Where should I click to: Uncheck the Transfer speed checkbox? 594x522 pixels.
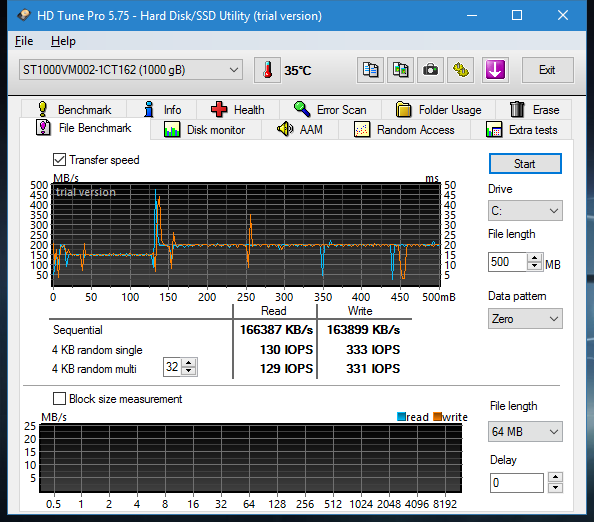coord(59,159)
